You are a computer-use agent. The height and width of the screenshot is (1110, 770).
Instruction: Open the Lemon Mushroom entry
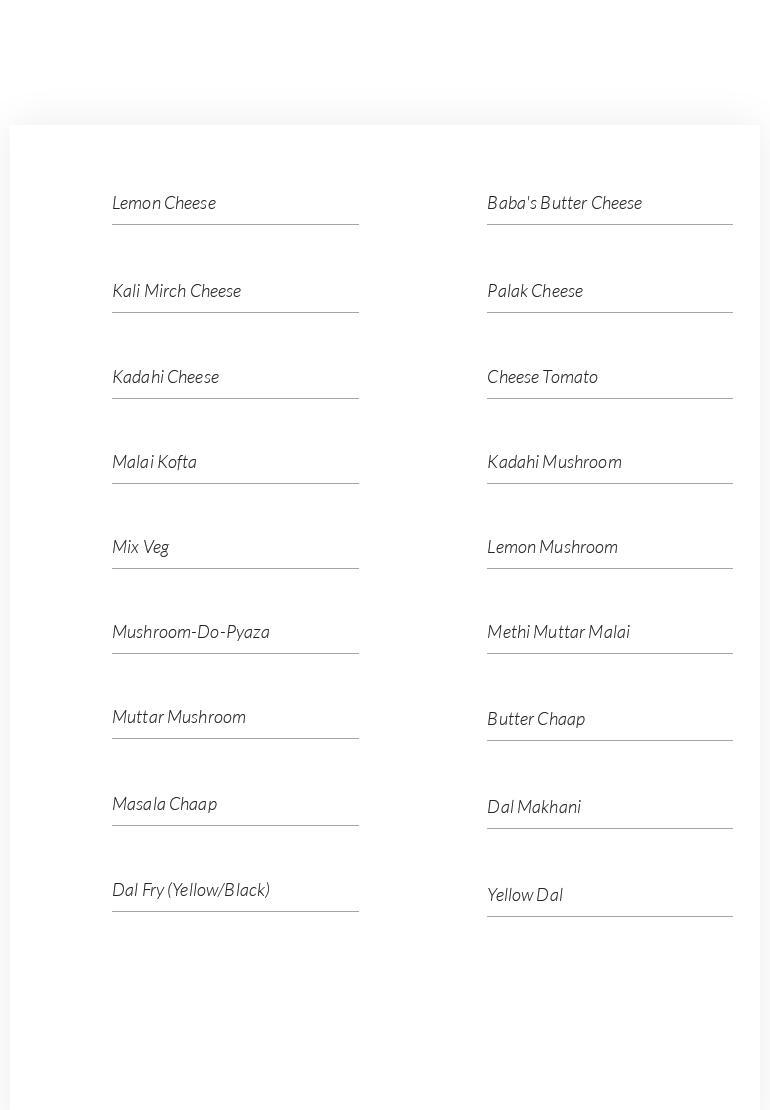click(552, 547)
